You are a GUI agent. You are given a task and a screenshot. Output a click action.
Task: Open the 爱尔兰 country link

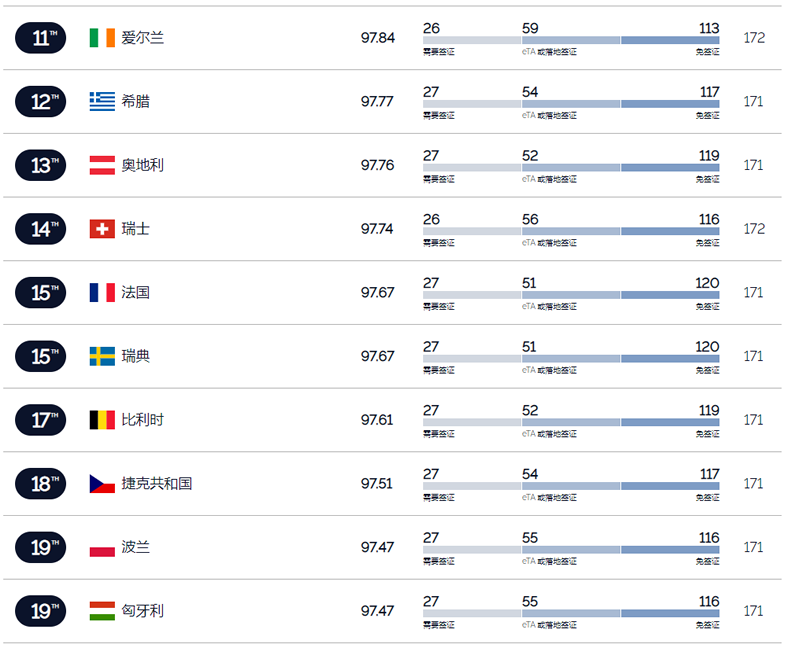pyautogui.click(x=143, y=38)
